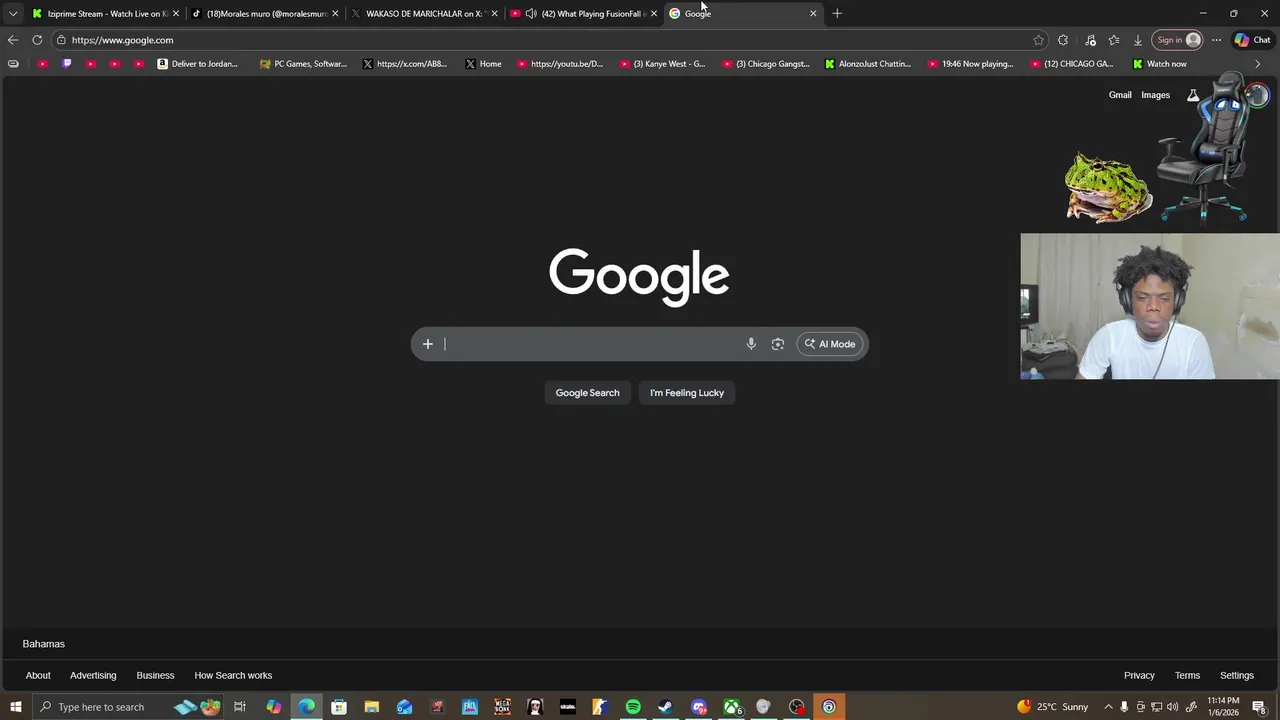Open the Favorites list icon
The image size is (1280, 720).
(x=1114, y=40)
